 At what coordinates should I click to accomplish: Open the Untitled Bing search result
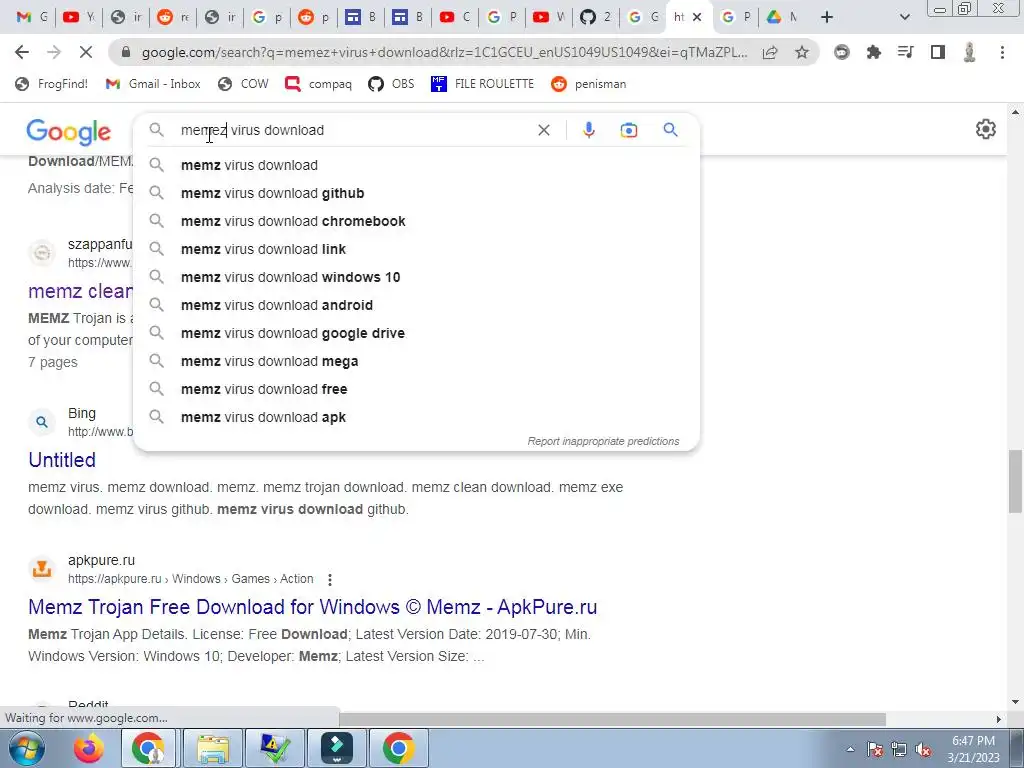pyautogui.click(x=62, y=460)
